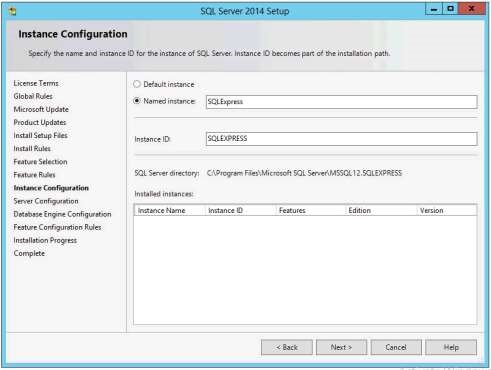
Task: Click the Instance ID text field
Action: coord(341,139)
